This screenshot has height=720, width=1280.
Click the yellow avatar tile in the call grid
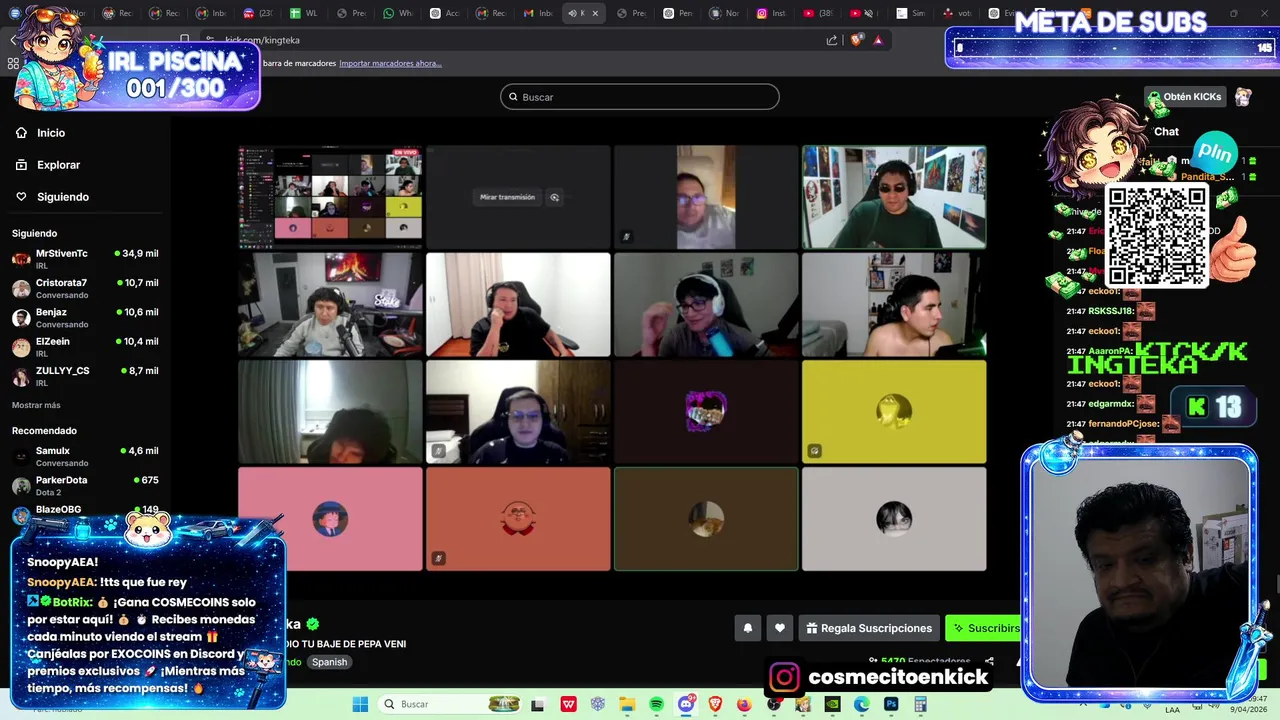coord(894,412)
